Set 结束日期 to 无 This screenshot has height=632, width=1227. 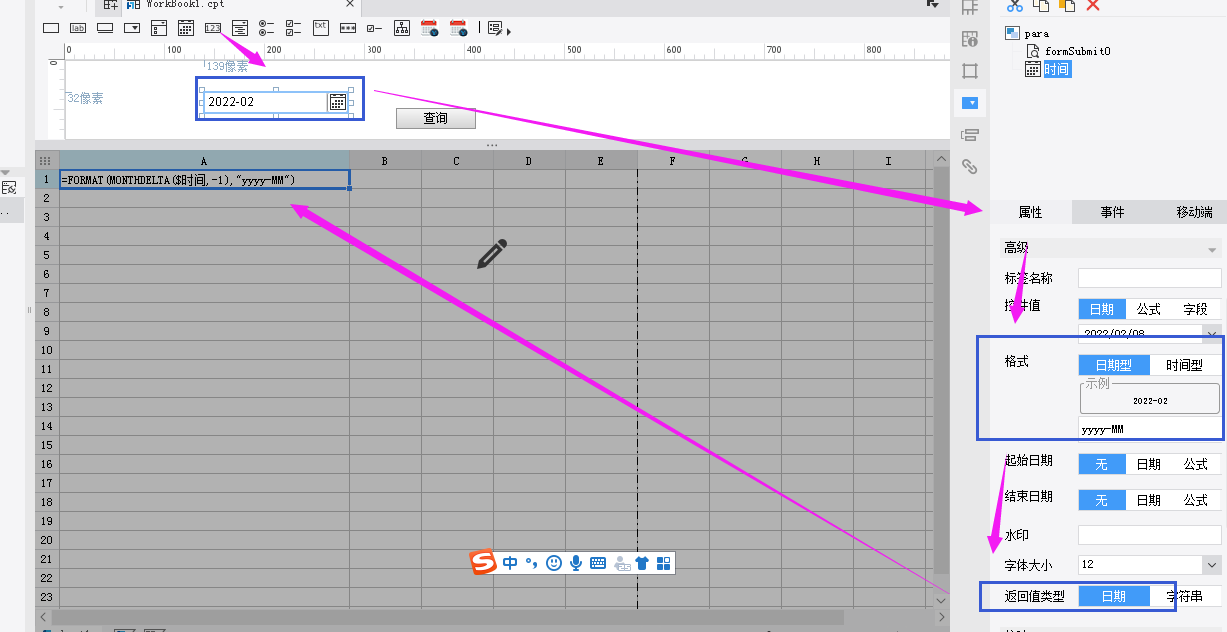(x=1102, y=500)
